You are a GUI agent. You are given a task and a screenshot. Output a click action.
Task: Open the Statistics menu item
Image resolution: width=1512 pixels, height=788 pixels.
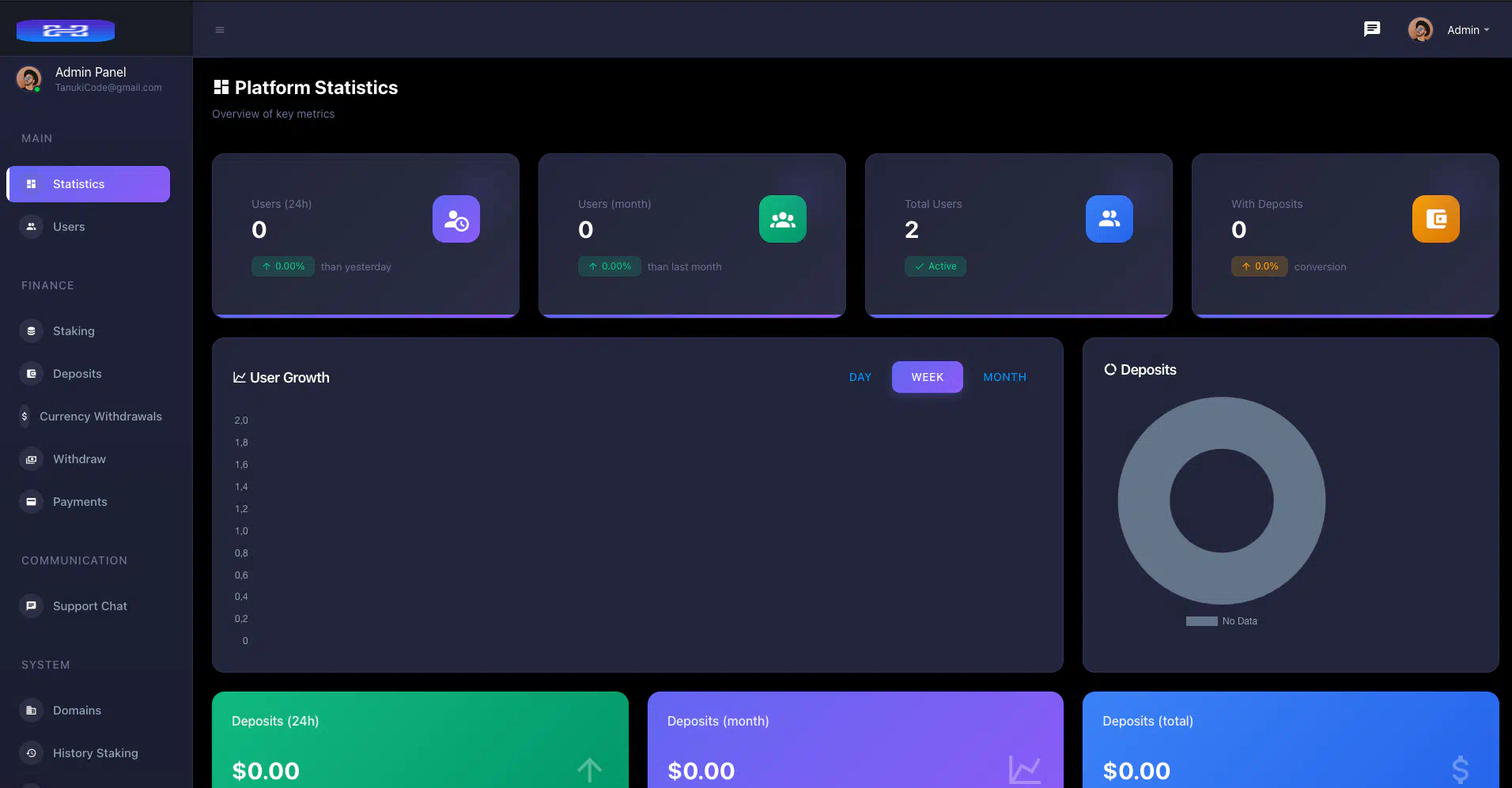(88, 184)
